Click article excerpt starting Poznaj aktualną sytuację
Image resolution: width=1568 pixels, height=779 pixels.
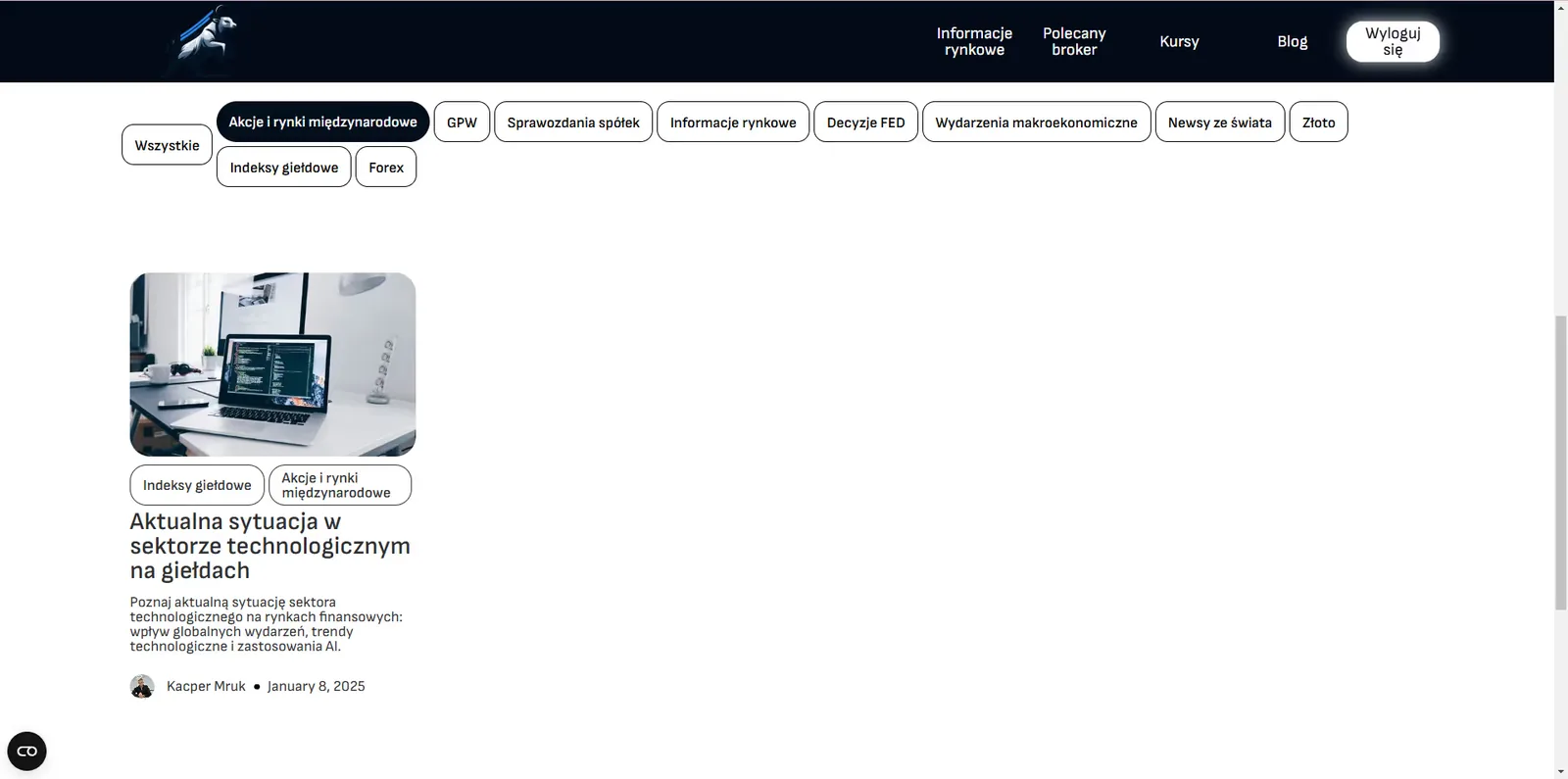[267, 624]
